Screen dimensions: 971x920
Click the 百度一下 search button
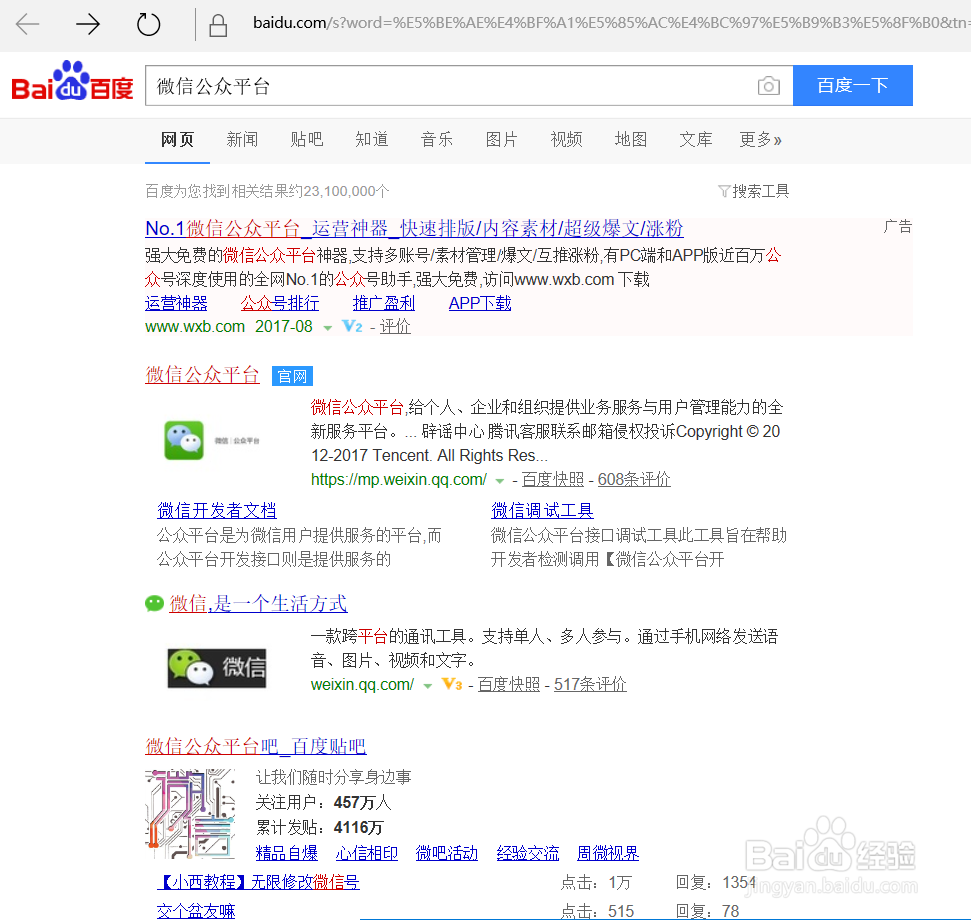tap(853, 85)
